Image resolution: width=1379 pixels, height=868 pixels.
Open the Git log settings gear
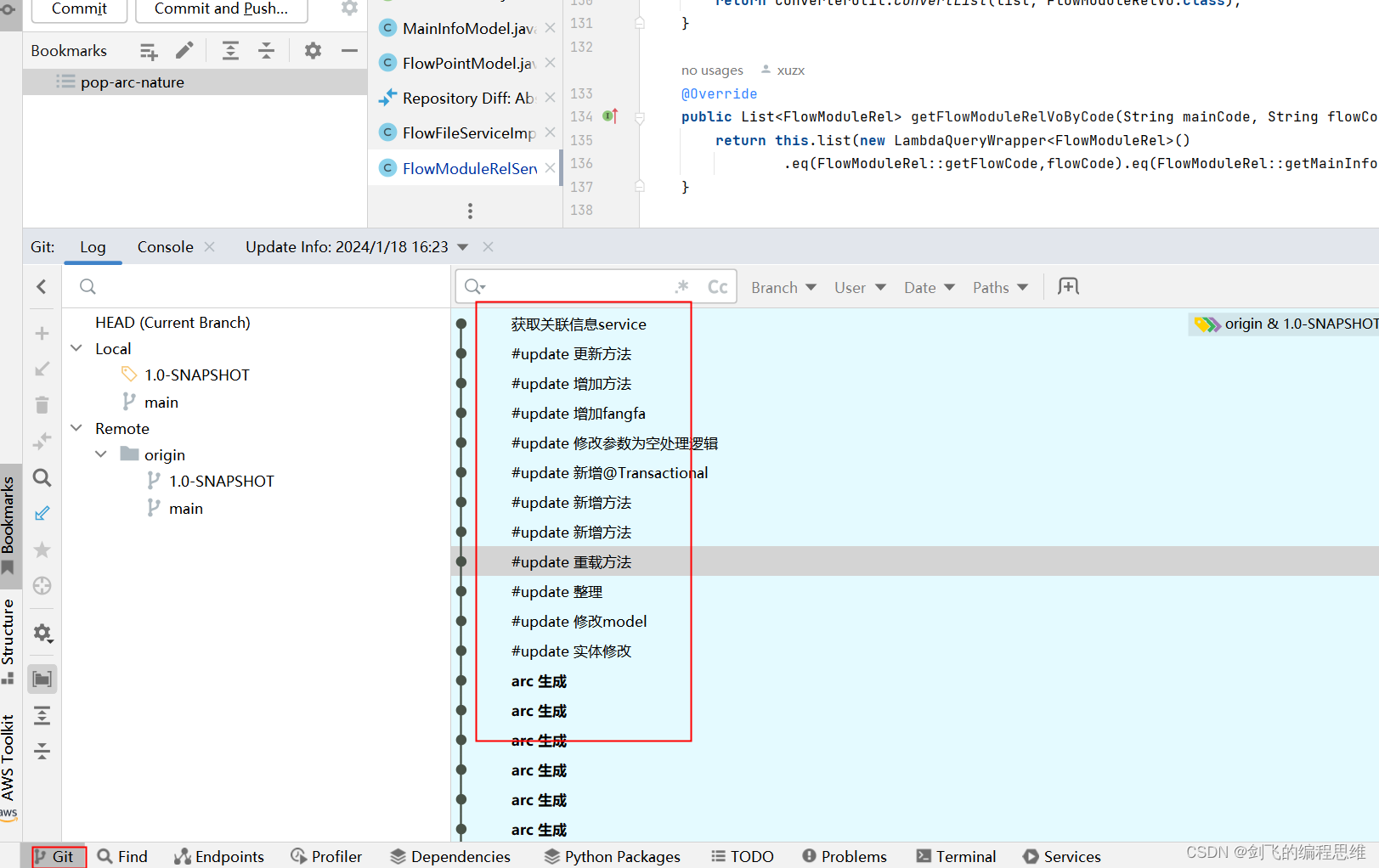(42, 633)
